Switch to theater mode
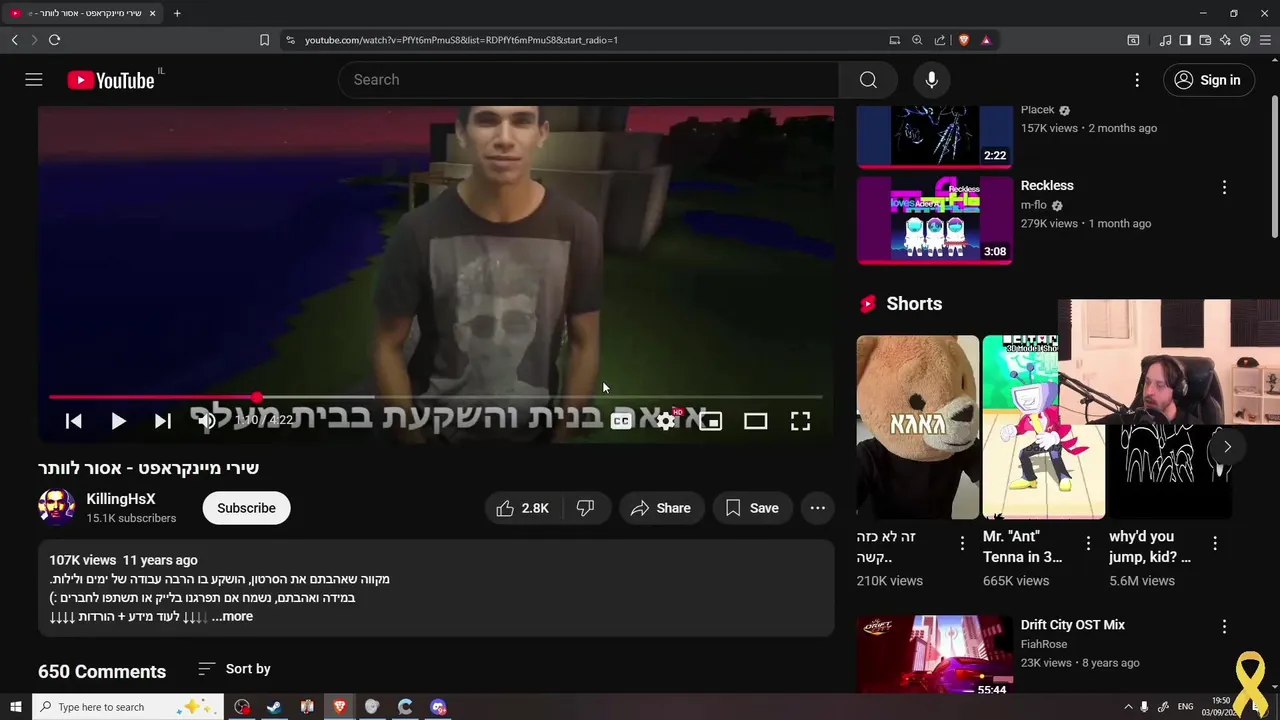This screenshot has width=1280, height=720. [755, 421]
